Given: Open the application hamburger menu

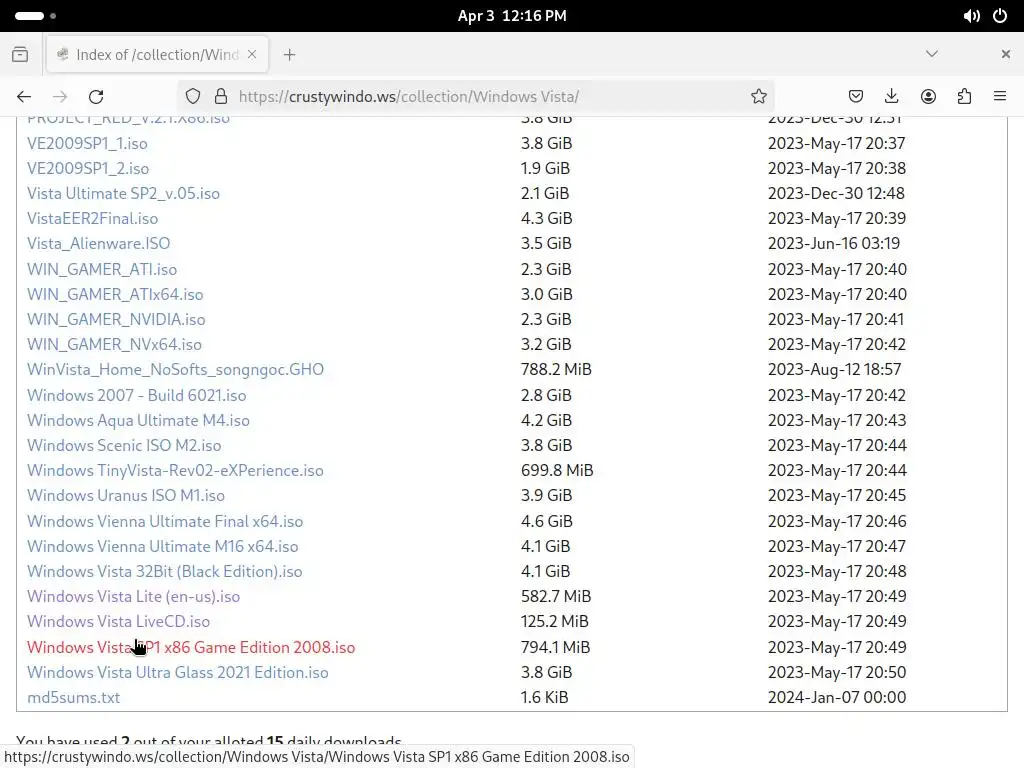Looking at the screenshot, I should [x=1000, y=97].
